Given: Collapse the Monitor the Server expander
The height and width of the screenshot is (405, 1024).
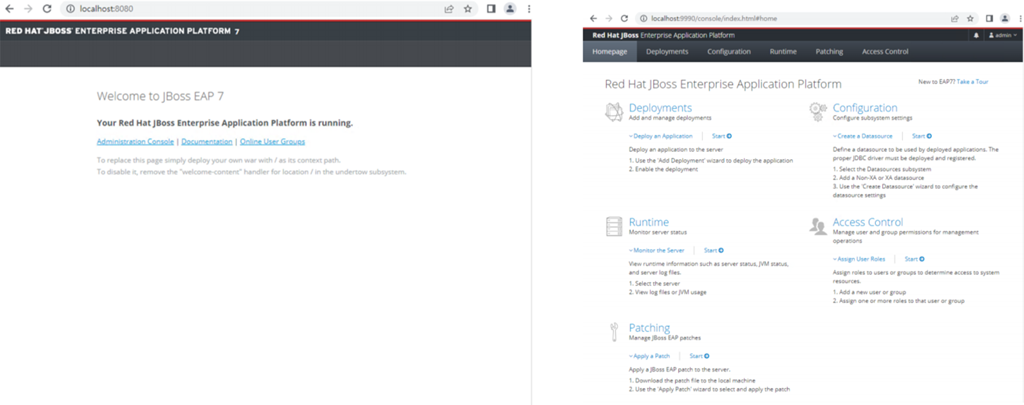Looking at the screenshot, I should click(x=656, y=250).
